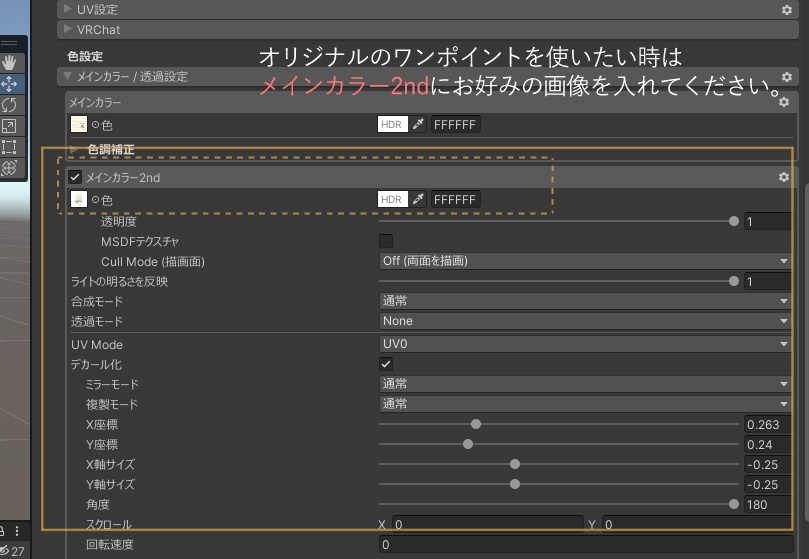Select the Hand view tool

9,63
